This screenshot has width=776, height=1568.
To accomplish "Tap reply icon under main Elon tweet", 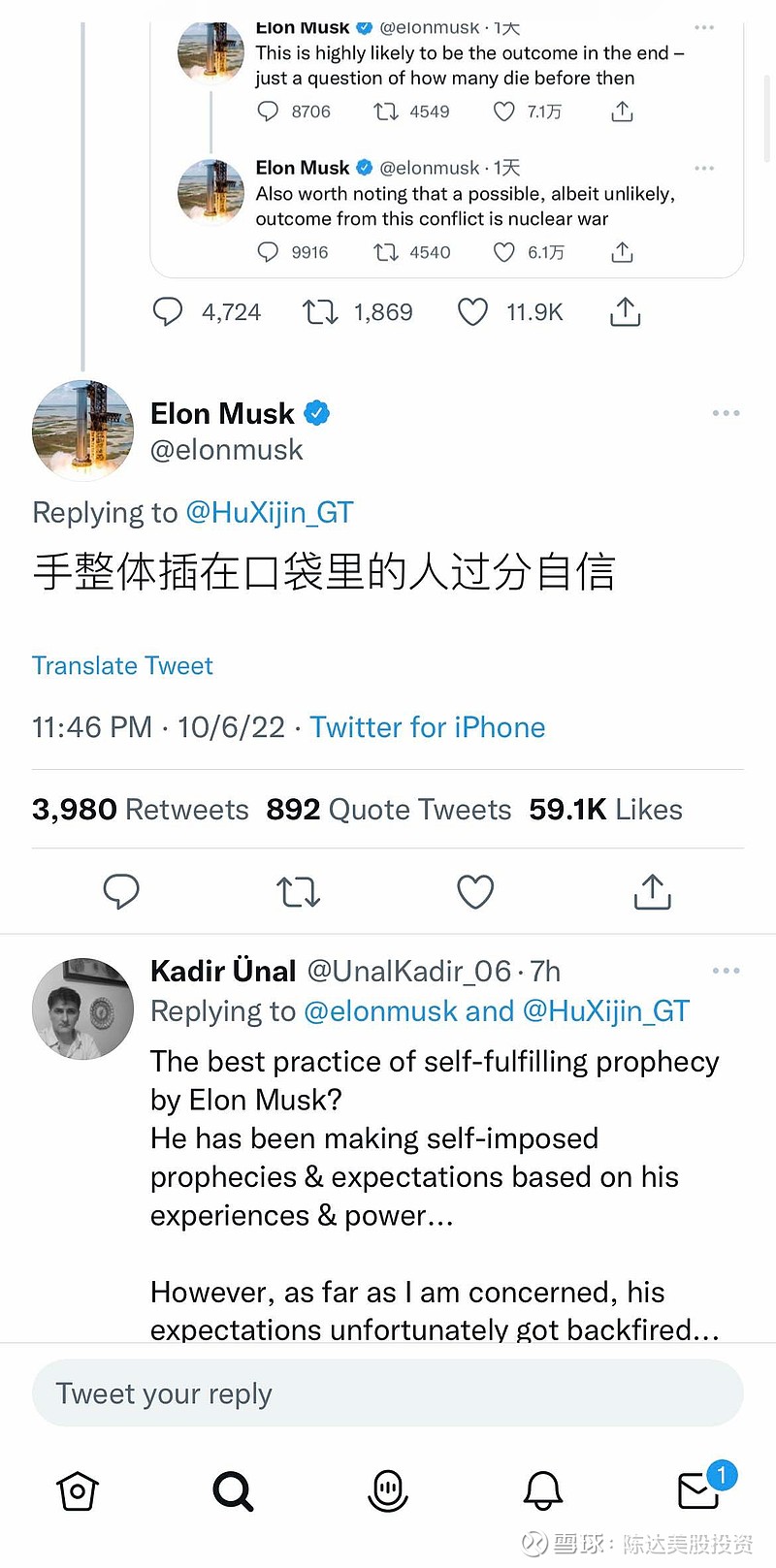I will 121,891.
